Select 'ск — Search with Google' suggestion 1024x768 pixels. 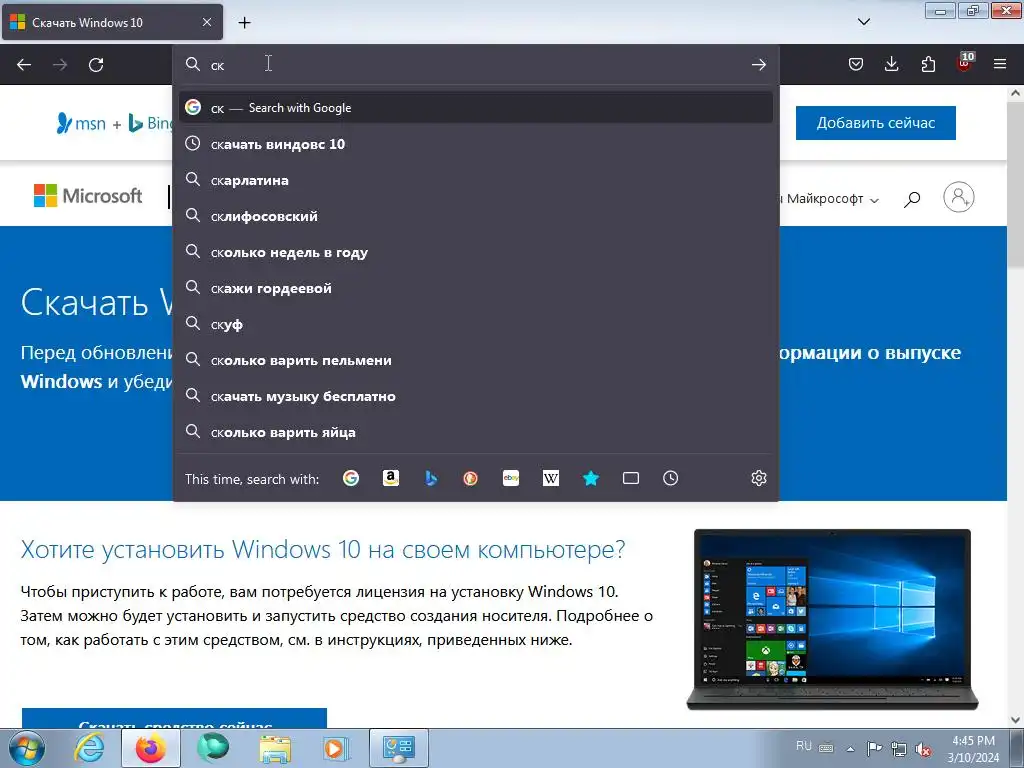475,108
